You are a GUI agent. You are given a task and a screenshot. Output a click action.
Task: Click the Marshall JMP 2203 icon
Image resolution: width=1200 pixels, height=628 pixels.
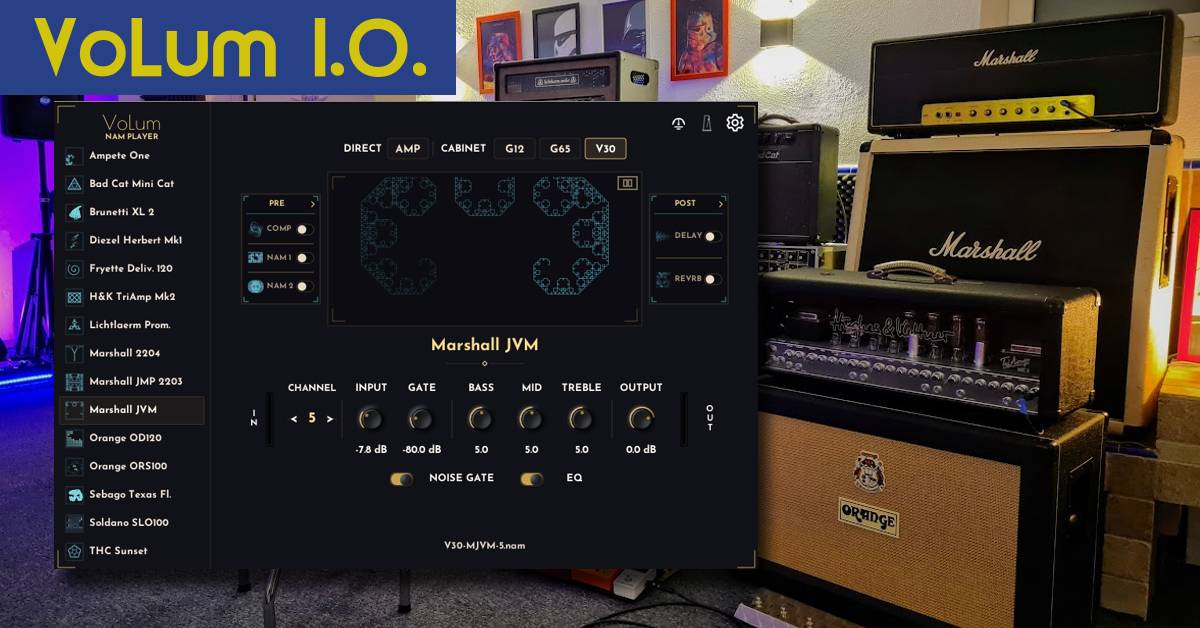(x=74, y=381)
